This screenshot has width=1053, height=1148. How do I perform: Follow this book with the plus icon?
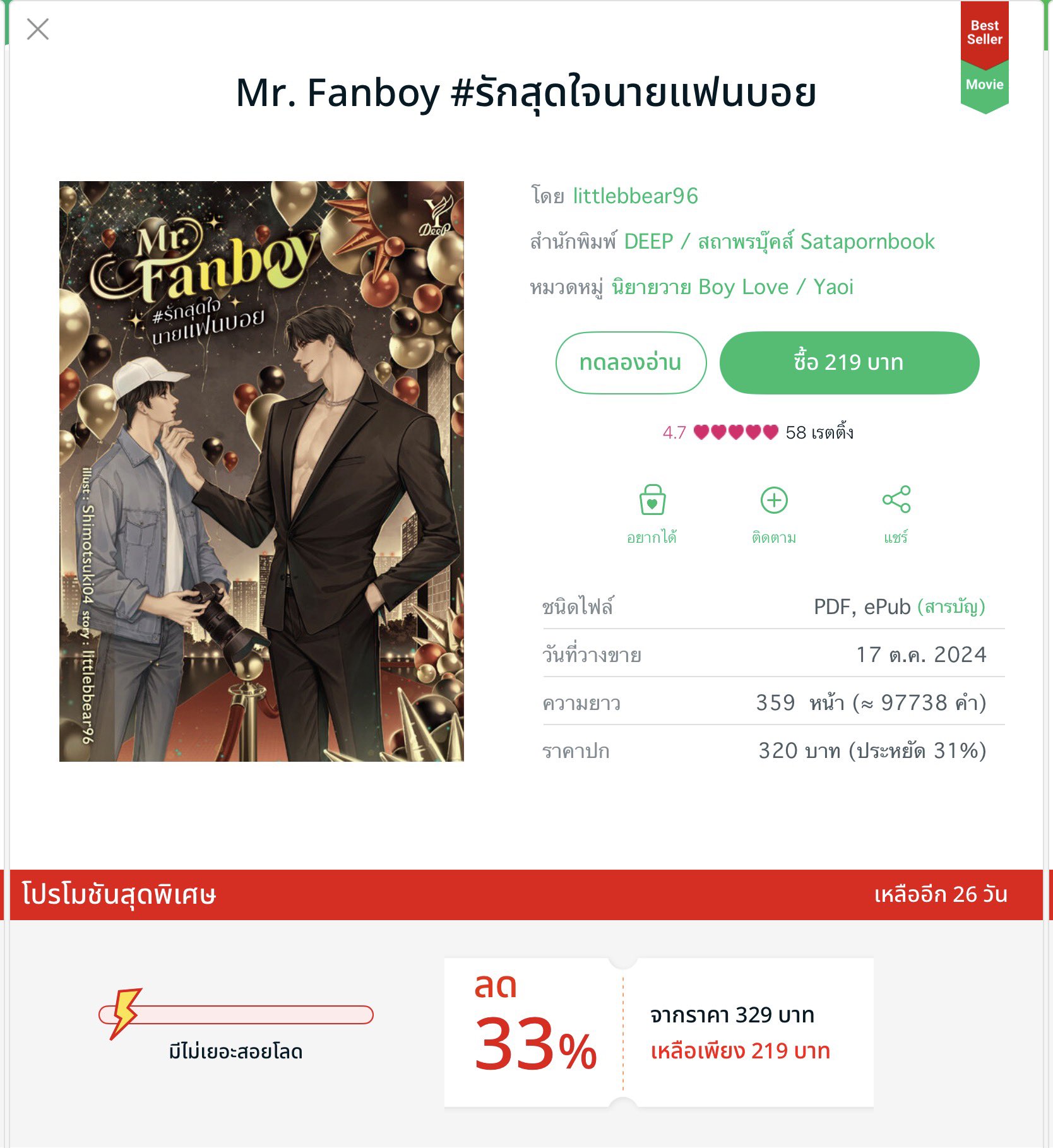click(x=774, y=500)
